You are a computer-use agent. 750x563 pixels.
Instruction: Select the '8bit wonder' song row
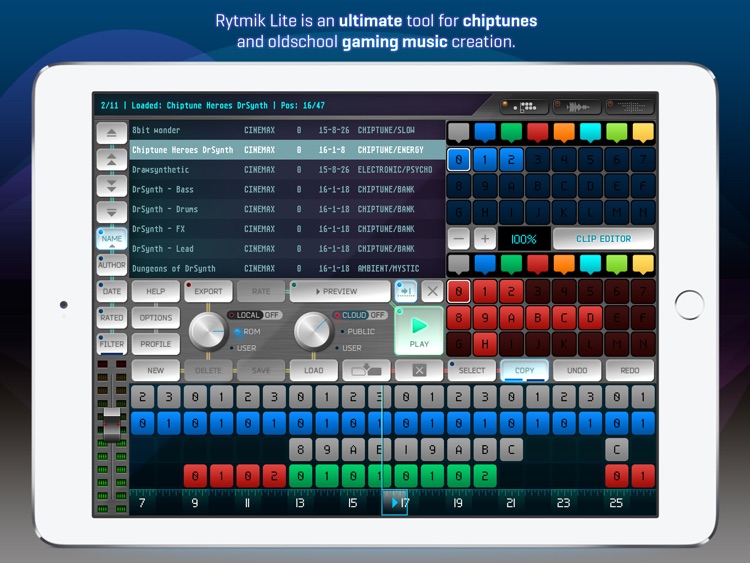(x=287, y=130)
